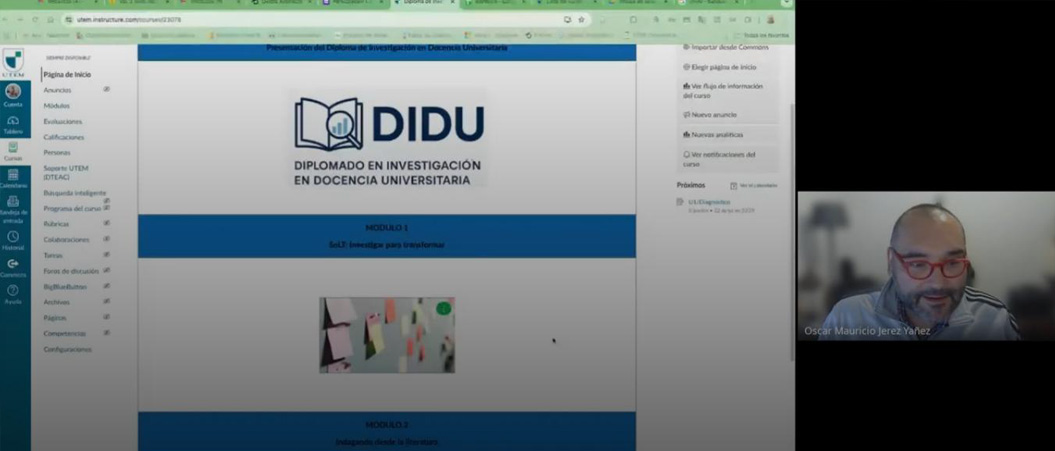1055x451 pixels.
Task: Open Colaboraciones in course menu
Action: tap(67, 240)
